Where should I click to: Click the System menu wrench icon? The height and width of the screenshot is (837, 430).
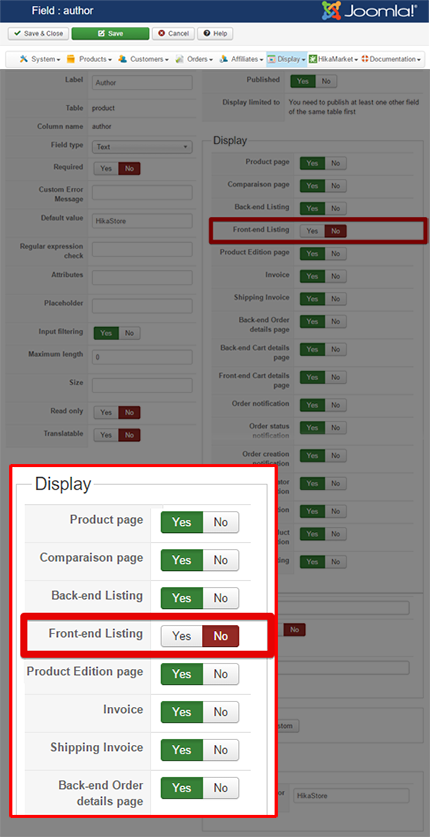[23, 59]
